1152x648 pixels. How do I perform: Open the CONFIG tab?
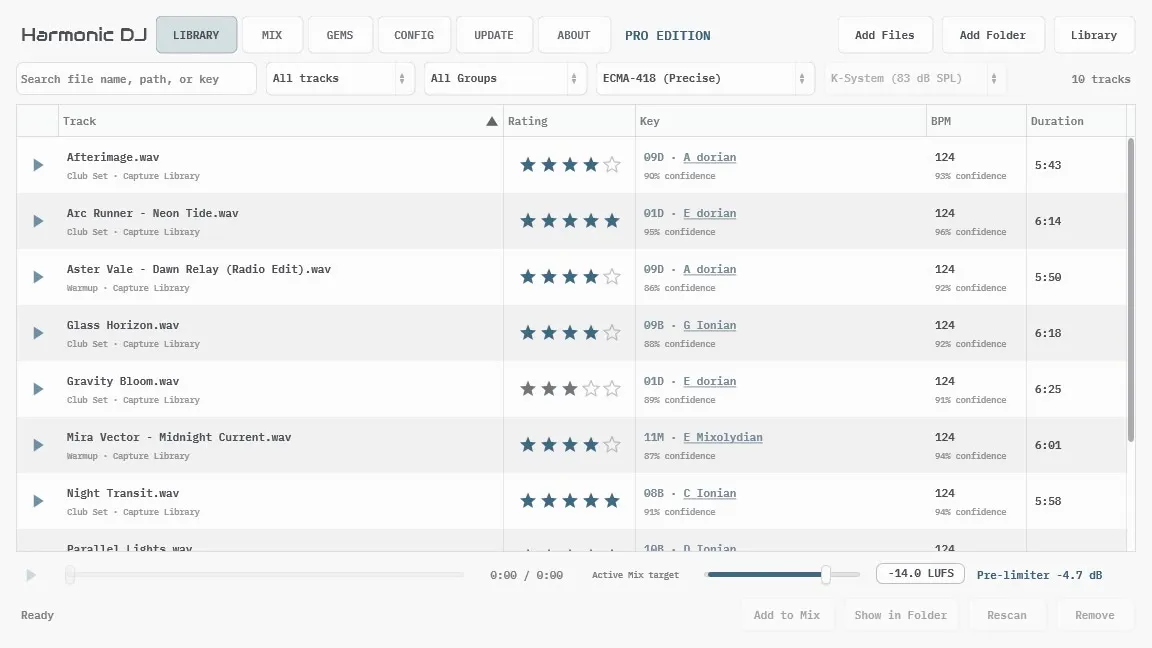(414, 35)
